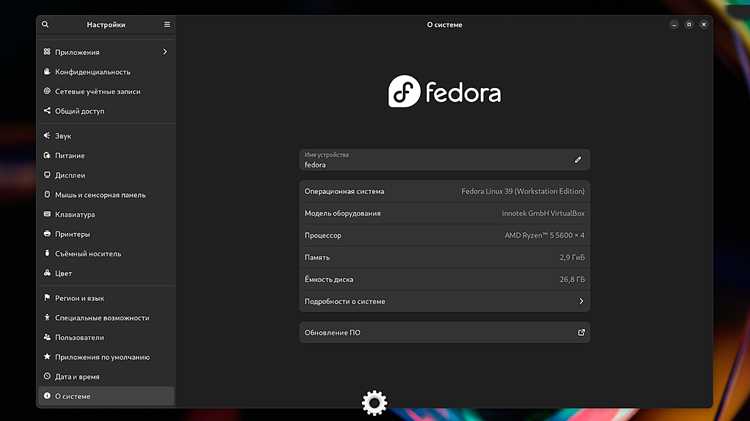Viewport: 750px width, 421px height.
Task: Open Регион и язык settings
Action: point(106,298)
